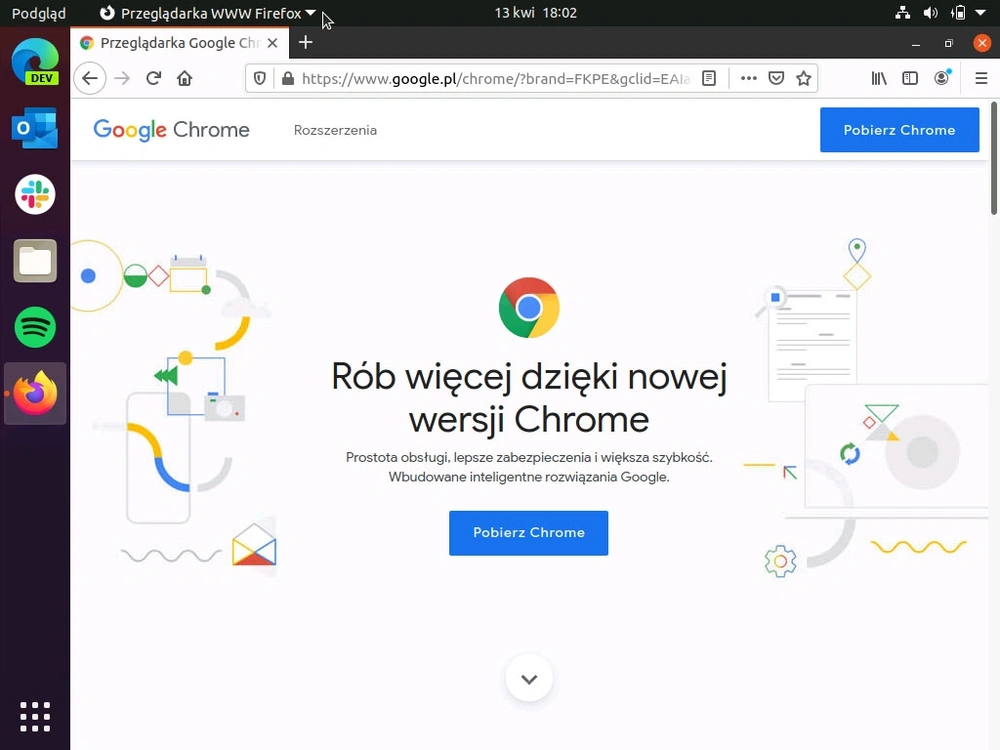Open the Firefox library
The image size is (1000, 750).
click(879, 78)
